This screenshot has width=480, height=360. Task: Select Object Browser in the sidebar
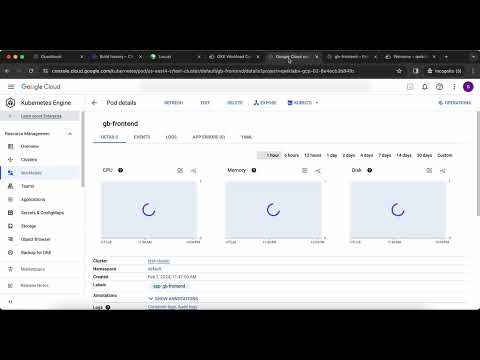(35, 239)
